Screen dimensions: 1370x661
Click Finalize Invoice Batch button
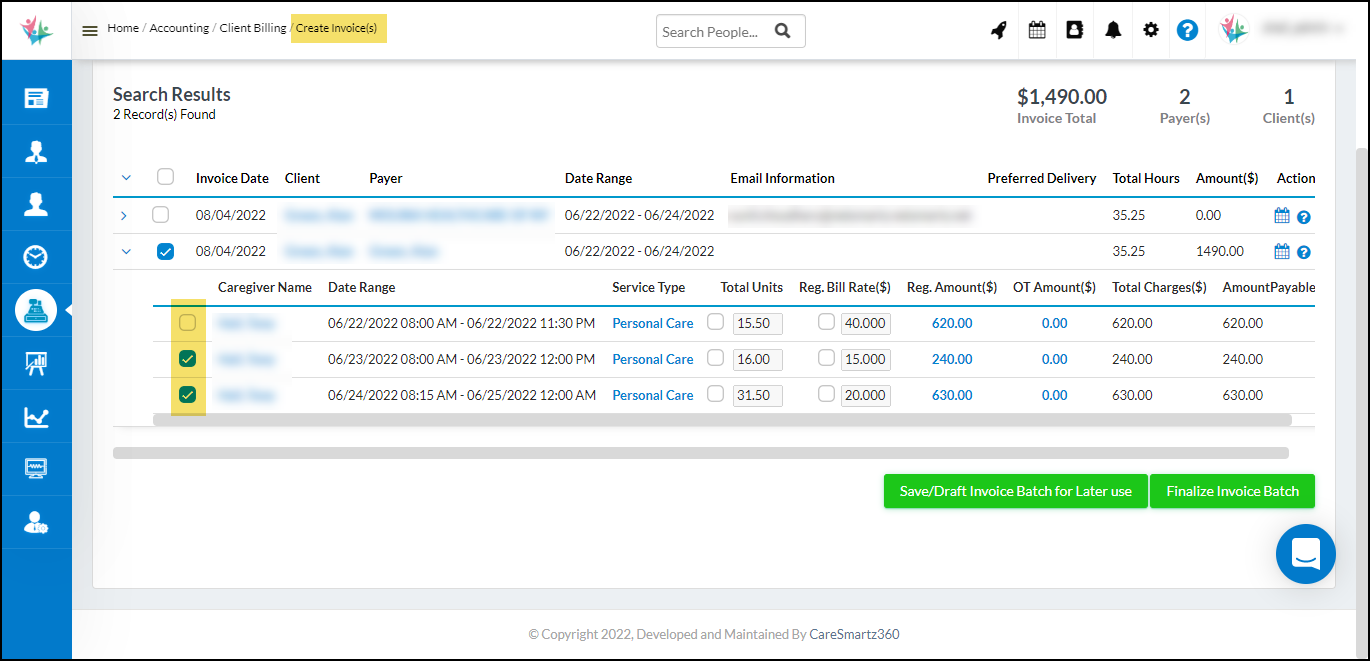pos(1231,491)
